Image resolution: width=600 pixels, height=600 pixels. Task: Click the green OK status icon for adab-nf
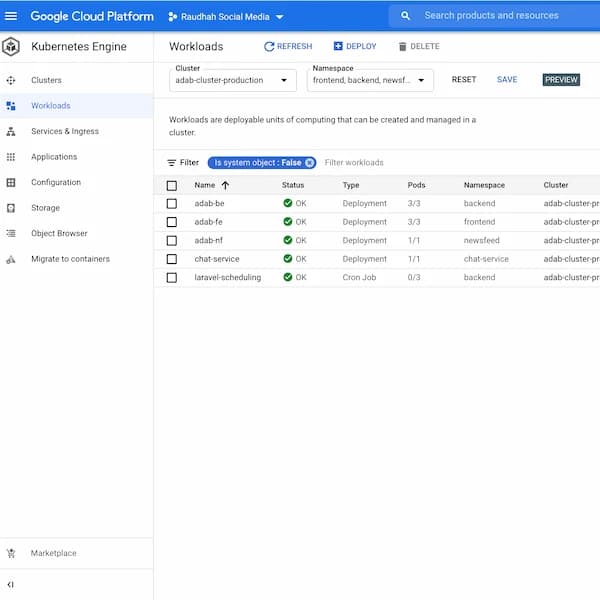(x=288, y=240)
